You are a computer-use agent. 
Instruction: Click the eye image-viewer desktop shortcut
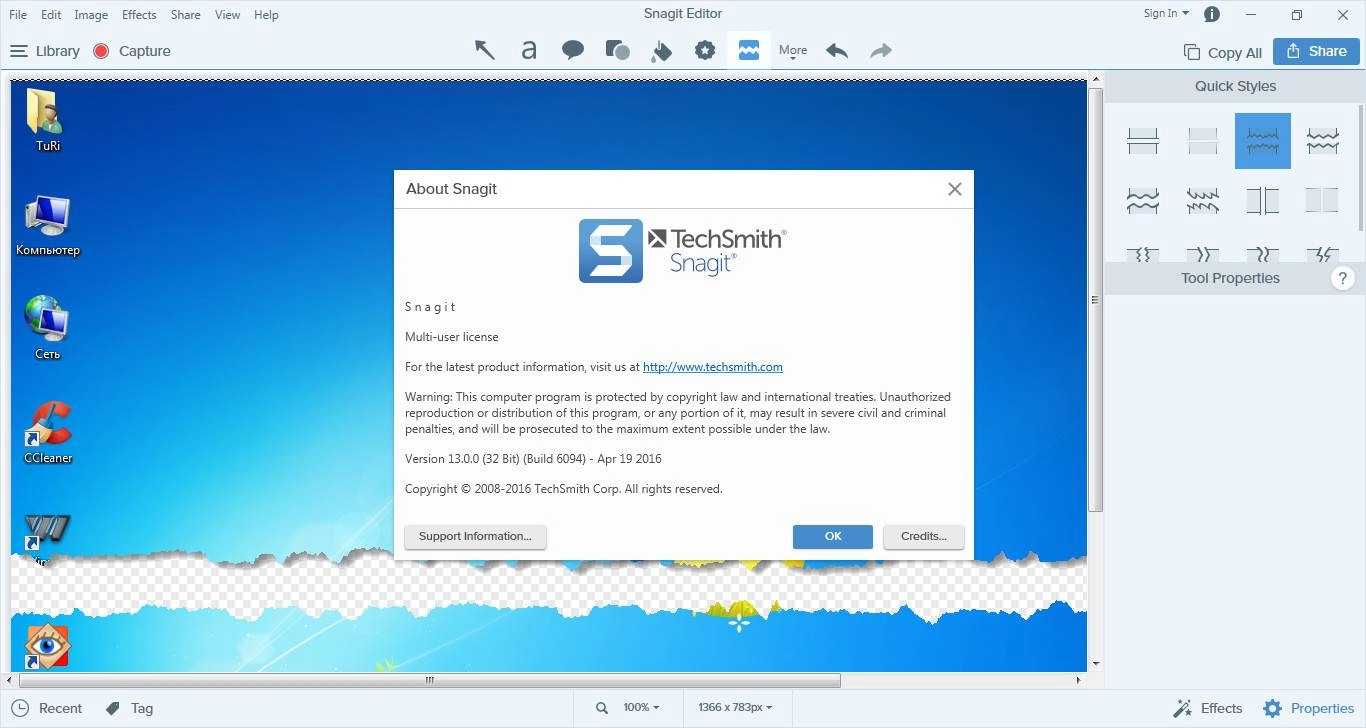pyautogui.click(x=47, y=647)
